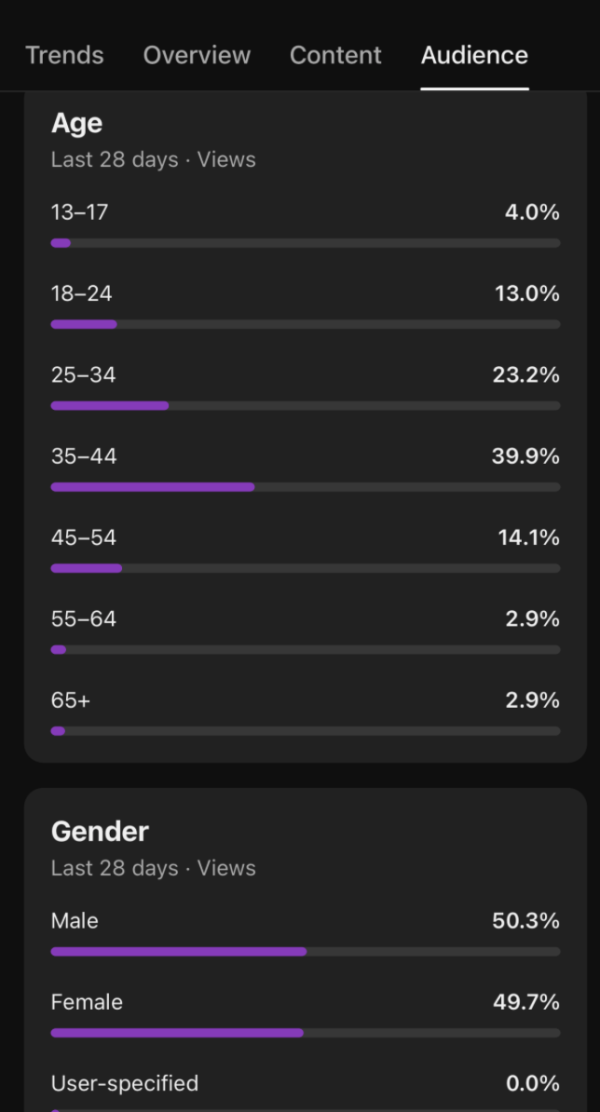Tap the 39.9% value for ages 35–44
The width and height of the screenshot is (600, 1112).
click(x=525, y=457)
